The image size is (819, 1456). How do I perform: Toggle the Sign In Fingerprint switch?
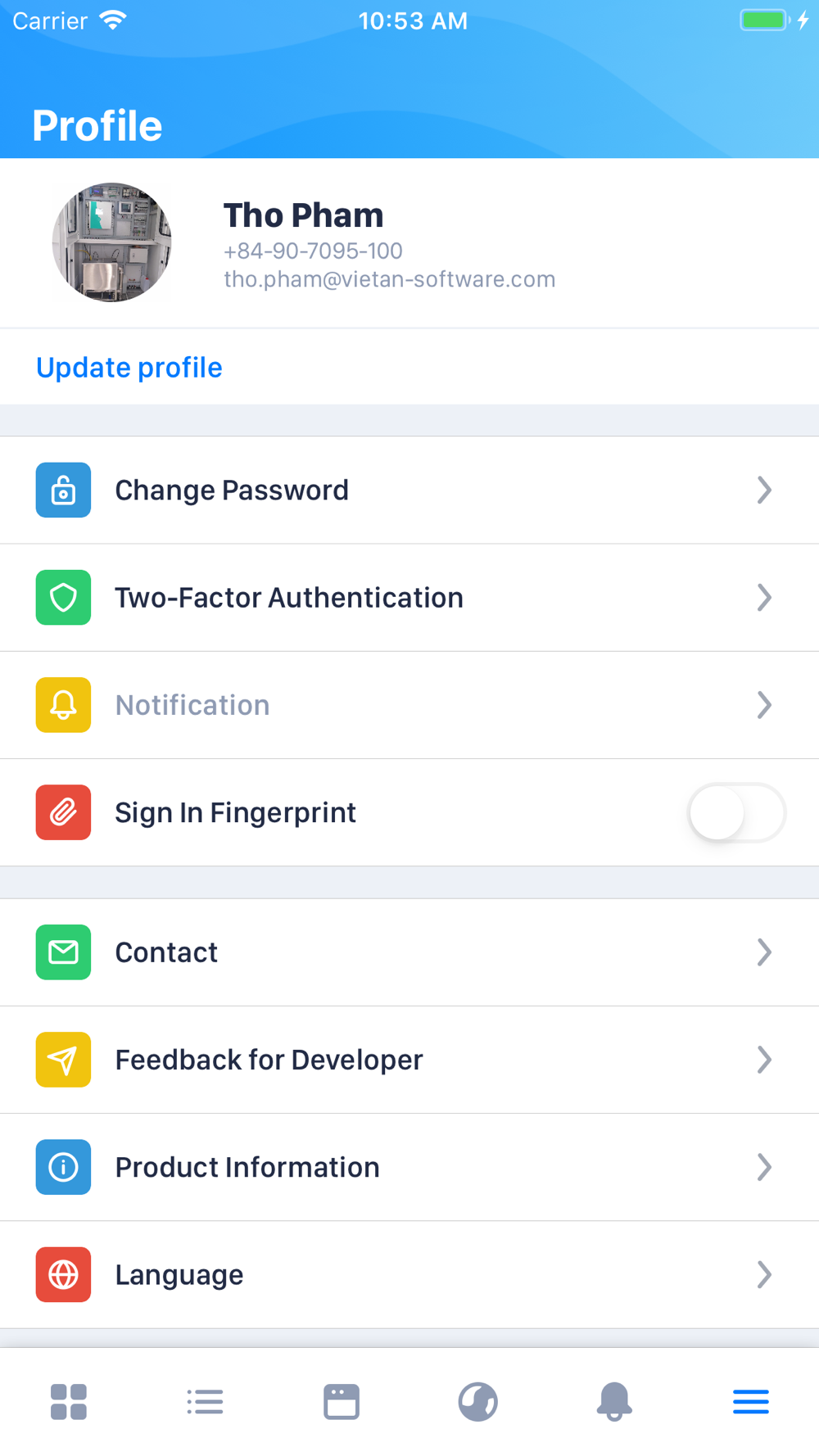pos(737,812)
